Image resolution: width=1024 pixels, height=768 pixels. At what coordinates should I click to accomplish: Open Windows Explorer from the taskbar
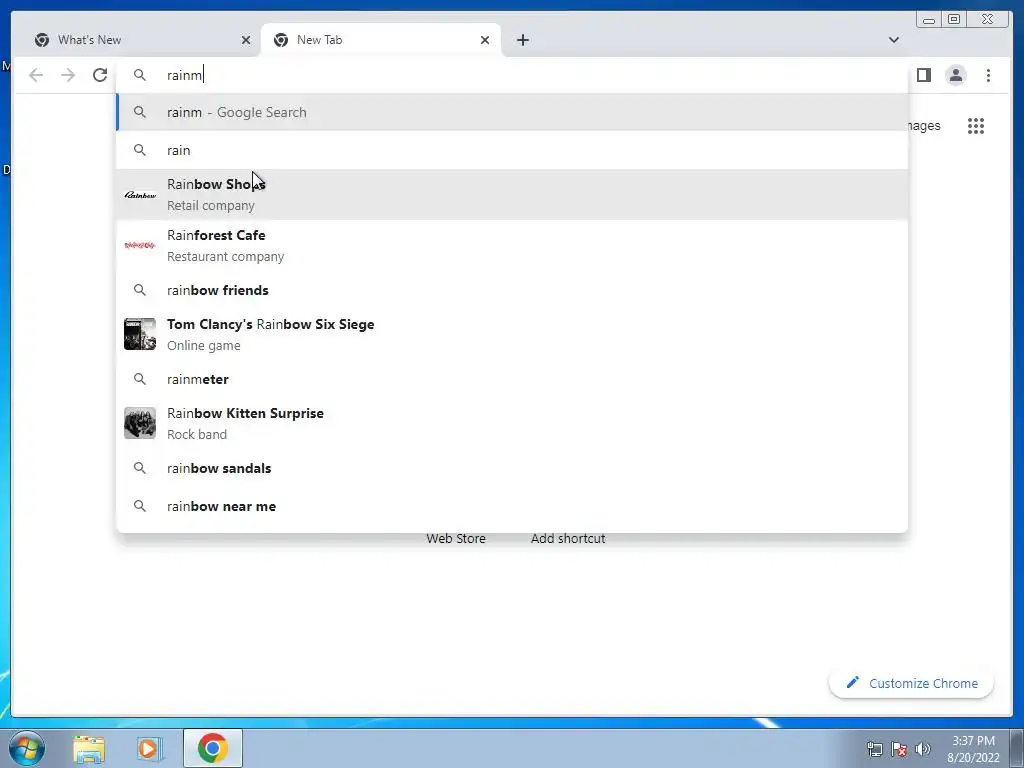click(89, 749)
